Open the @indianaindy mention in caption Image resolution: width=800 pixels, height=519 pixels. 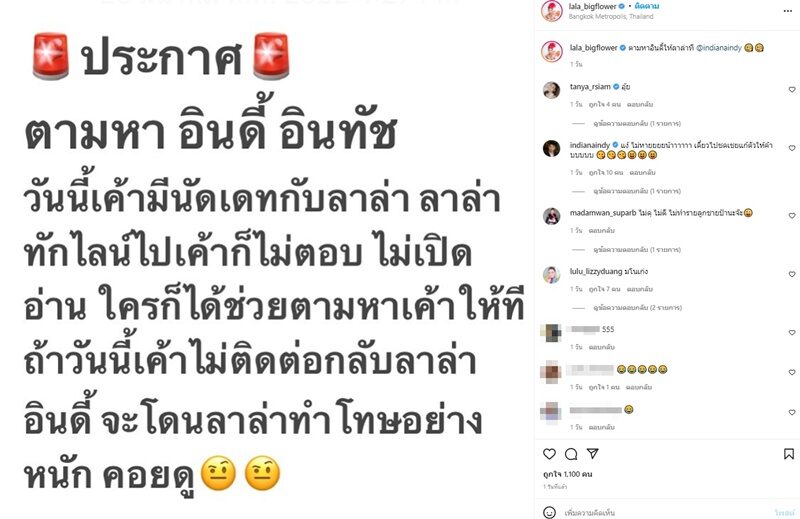point(719,47)
